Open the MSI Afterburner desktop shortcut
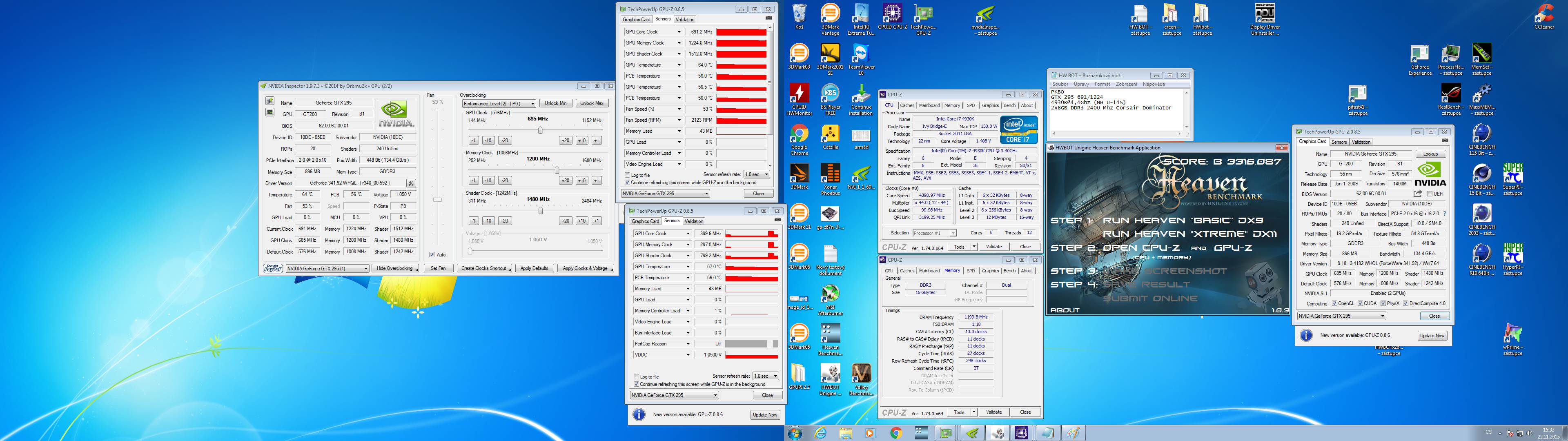 click(x=830, y=300)
